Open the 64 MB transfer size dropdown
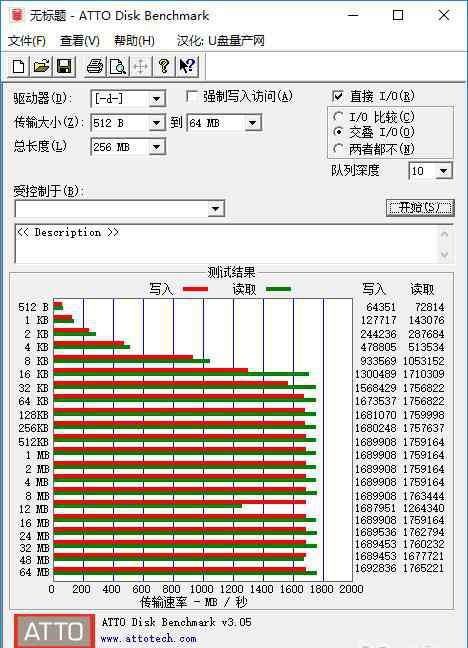468x648 pixels. [253, 123]
